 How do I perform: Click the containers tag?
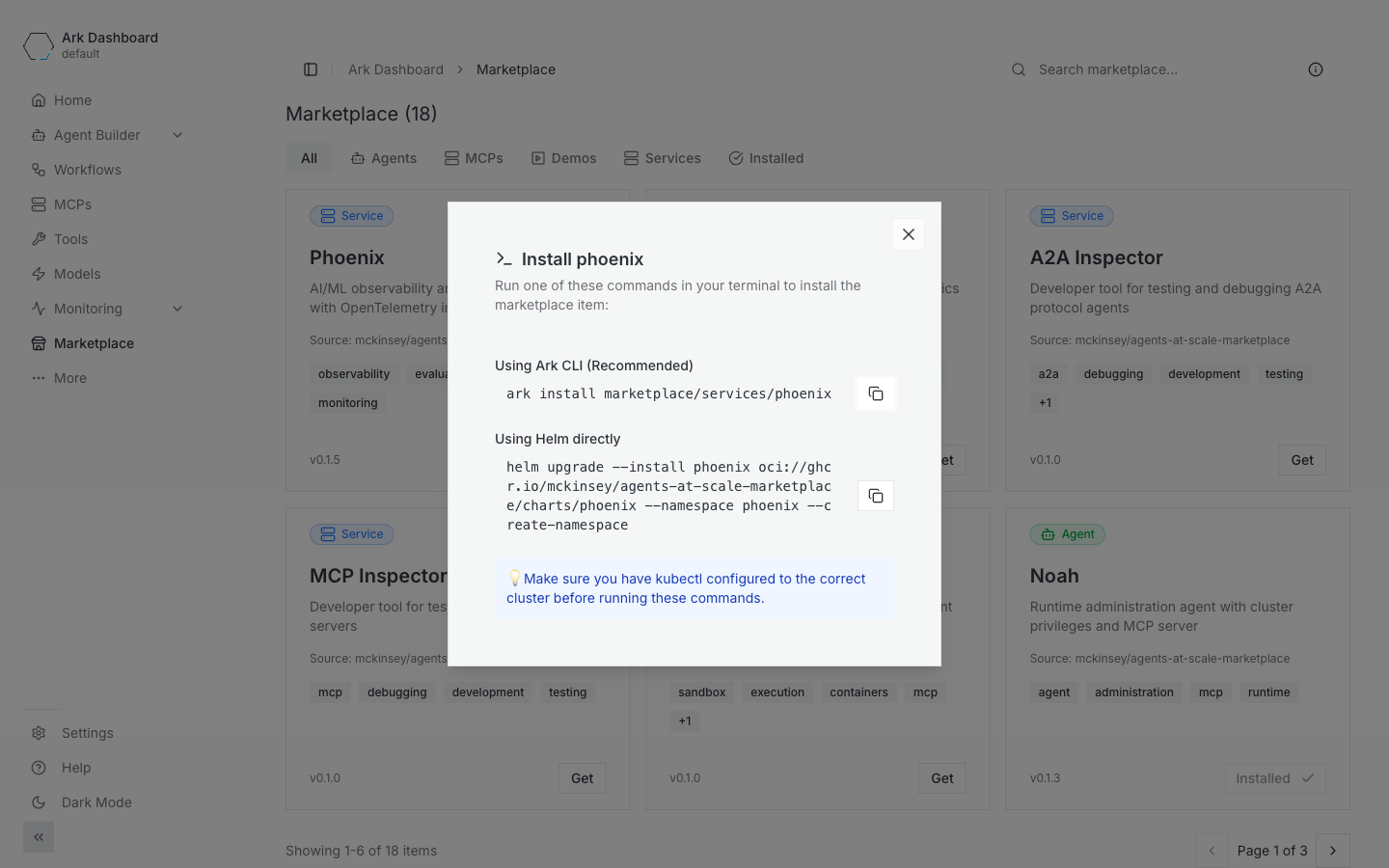[x=858, y=692]
